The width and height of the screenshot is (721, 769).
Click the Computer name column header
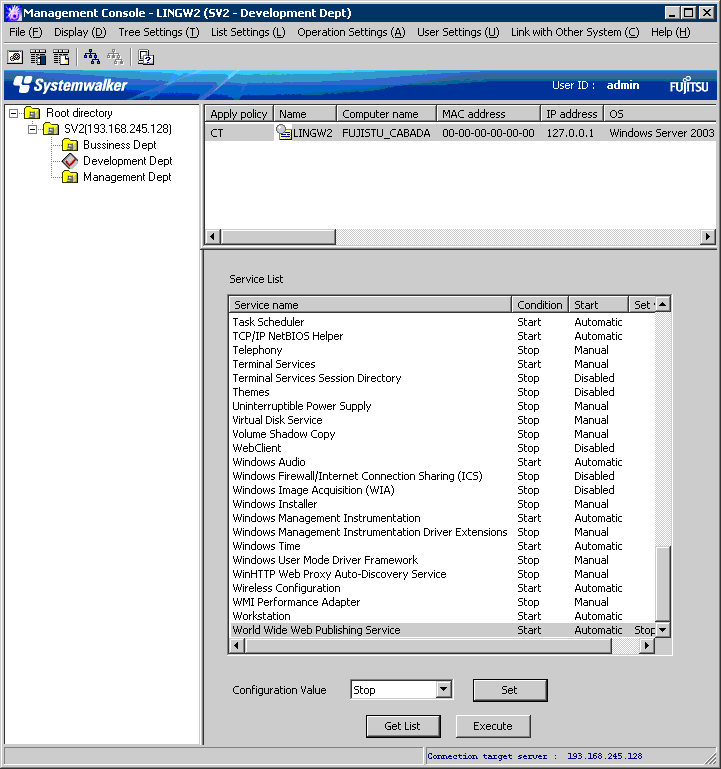coord(386,114)
